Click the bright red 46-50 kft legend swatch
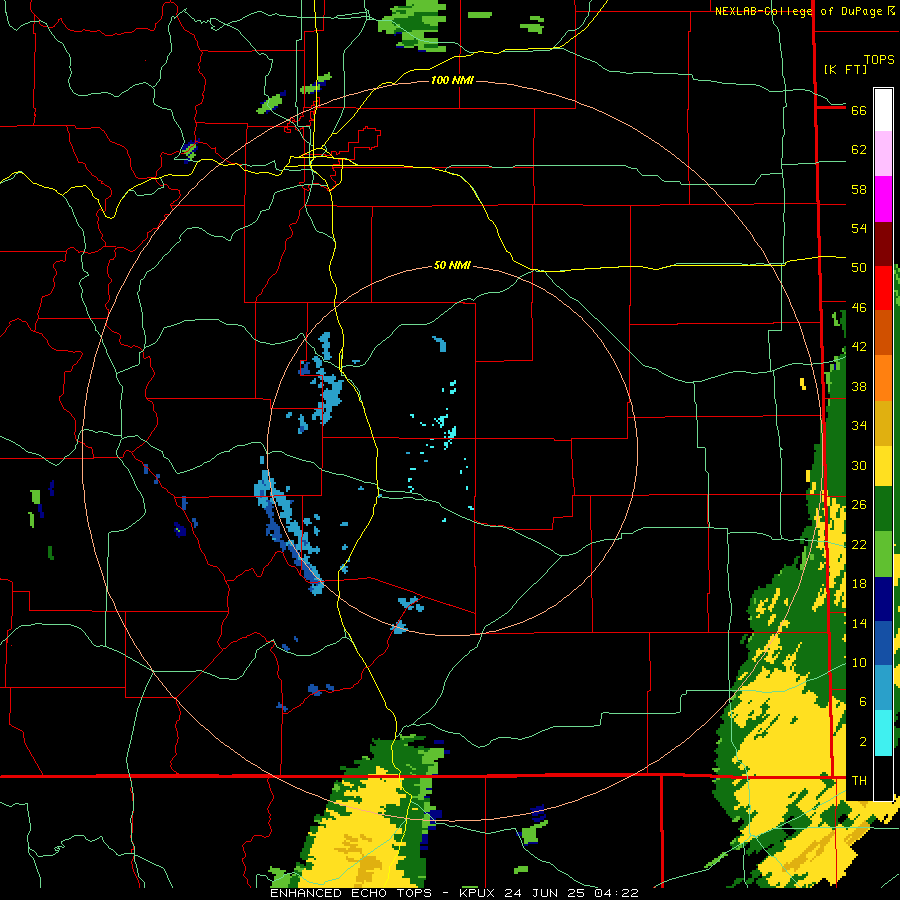Screen dimensions: 900x900 (x=883, y=288)
